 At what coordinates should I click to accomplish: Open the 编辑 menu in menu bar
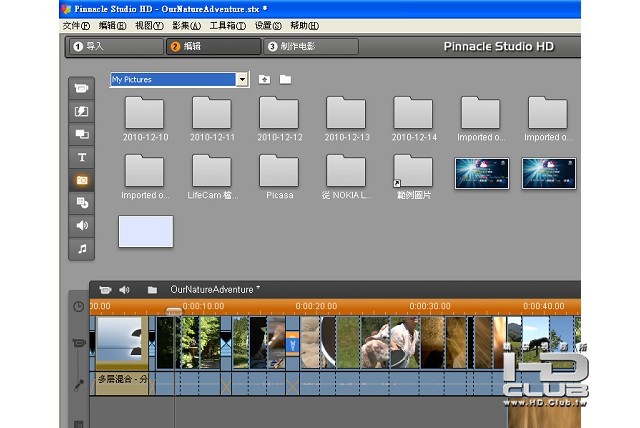[x=112, y=26]
